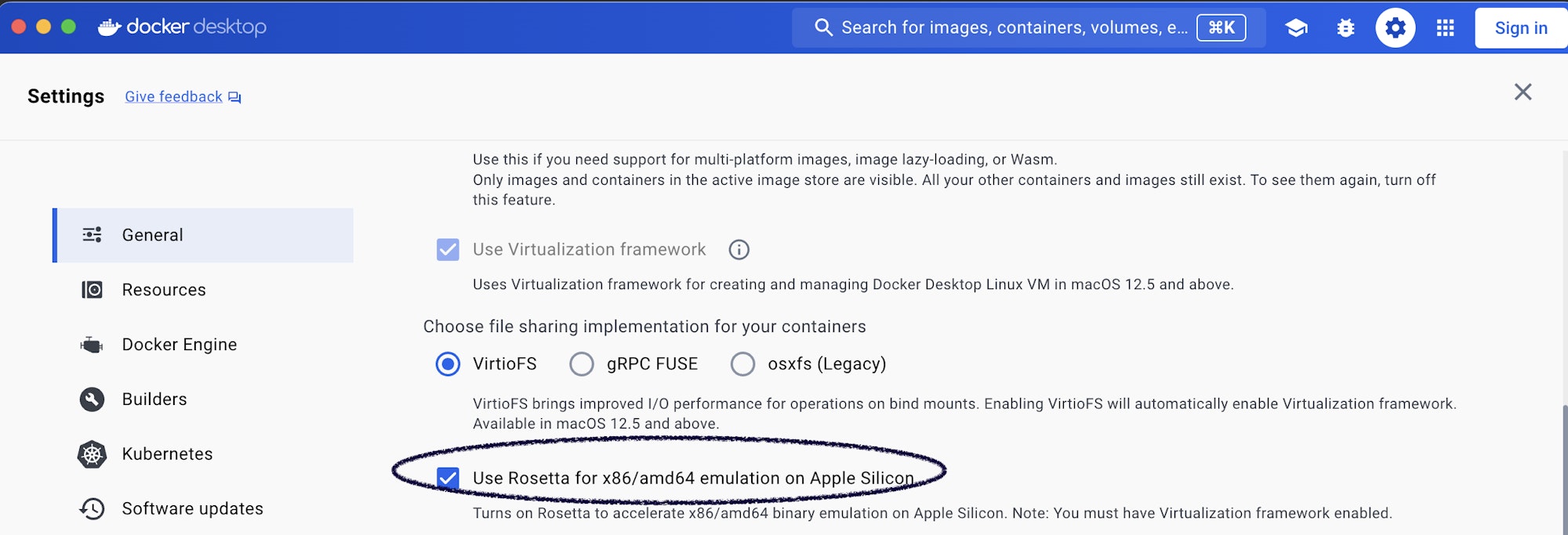Click 'Turns on Rosetta to accelerate' description
Viewport: 1568px width, 535px height.
(932, 514)
